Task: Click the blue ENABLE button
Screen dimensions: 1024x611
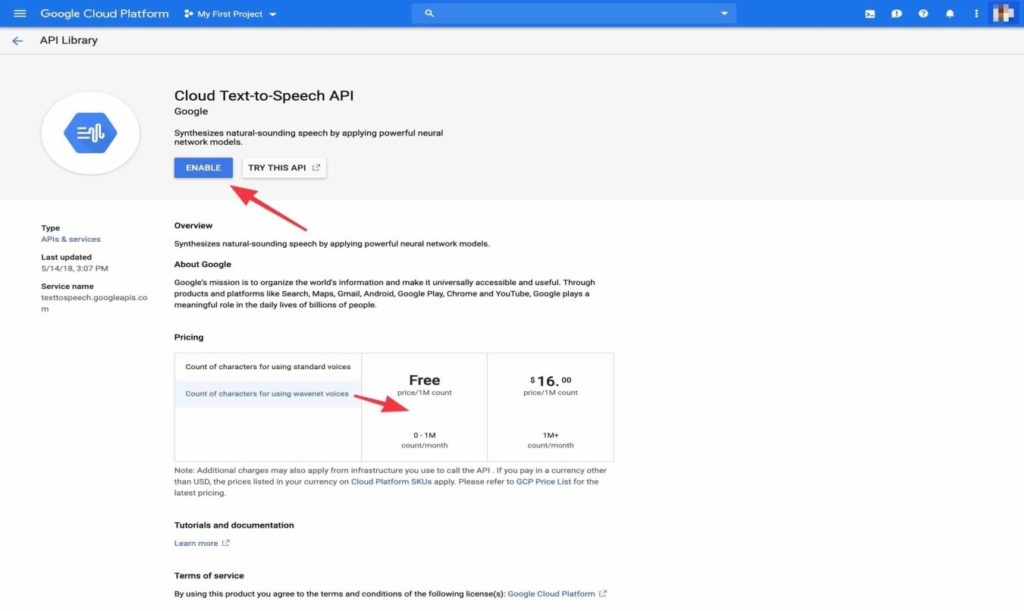Action: pos(203,168)
